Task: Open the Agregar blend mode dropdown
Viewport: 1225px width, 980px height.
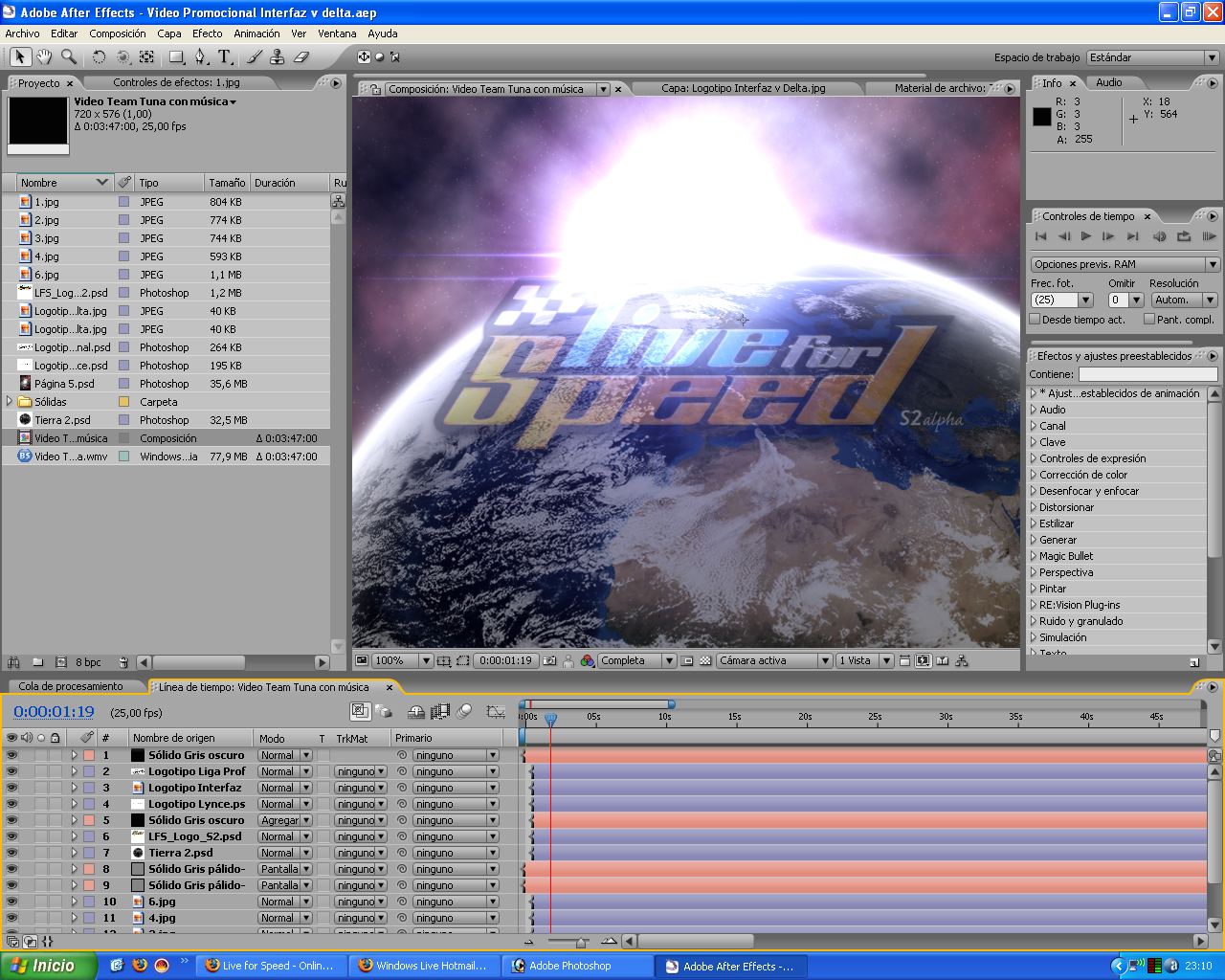Action: point(285,820)
